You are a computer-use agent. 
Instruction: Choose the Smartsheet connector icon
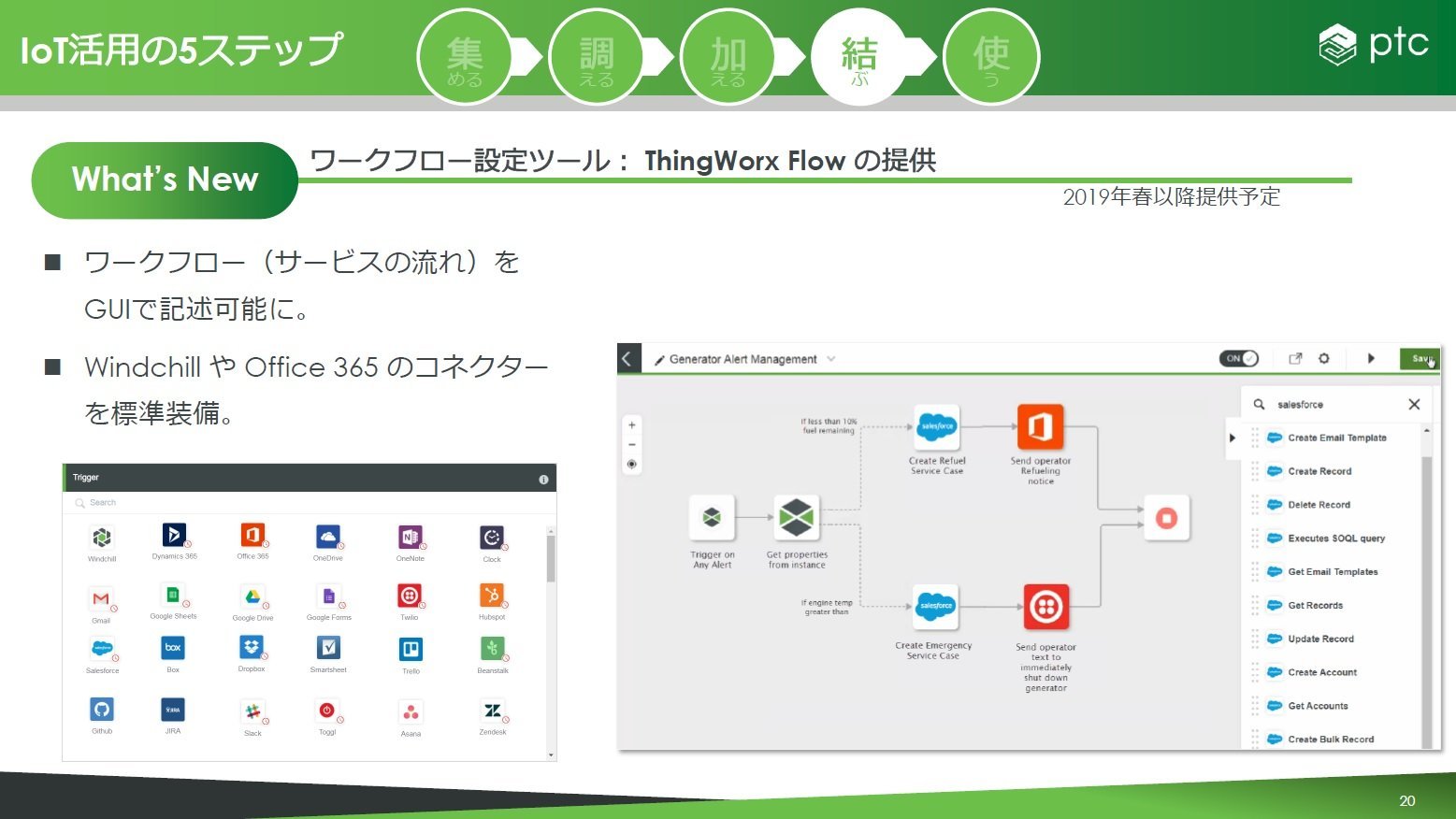point(328,648)
